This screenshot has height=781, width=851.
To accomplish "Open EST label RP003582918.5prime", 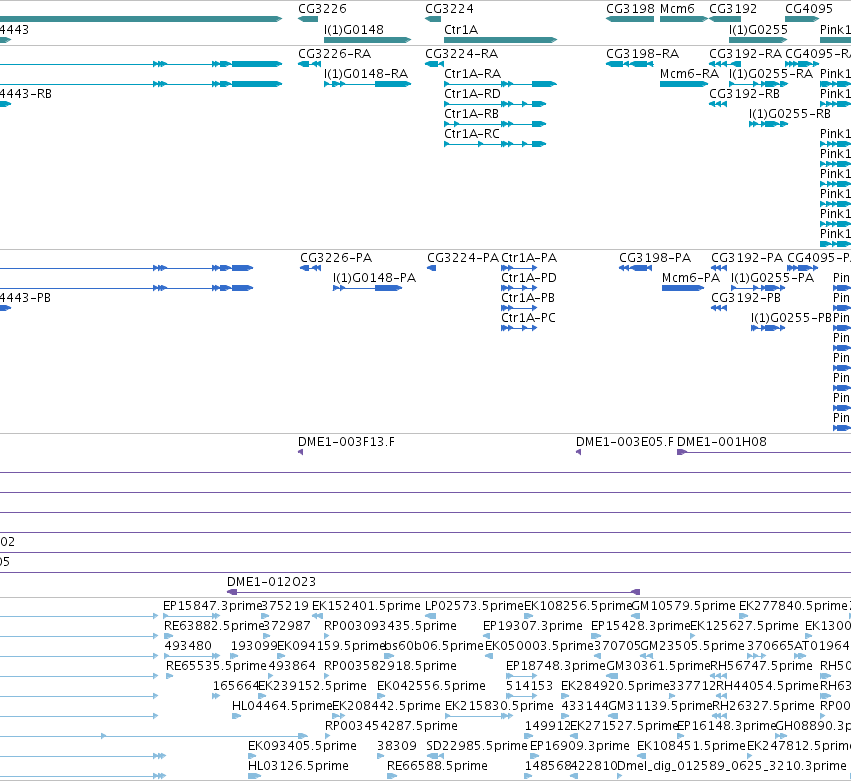I will (390, 666).
